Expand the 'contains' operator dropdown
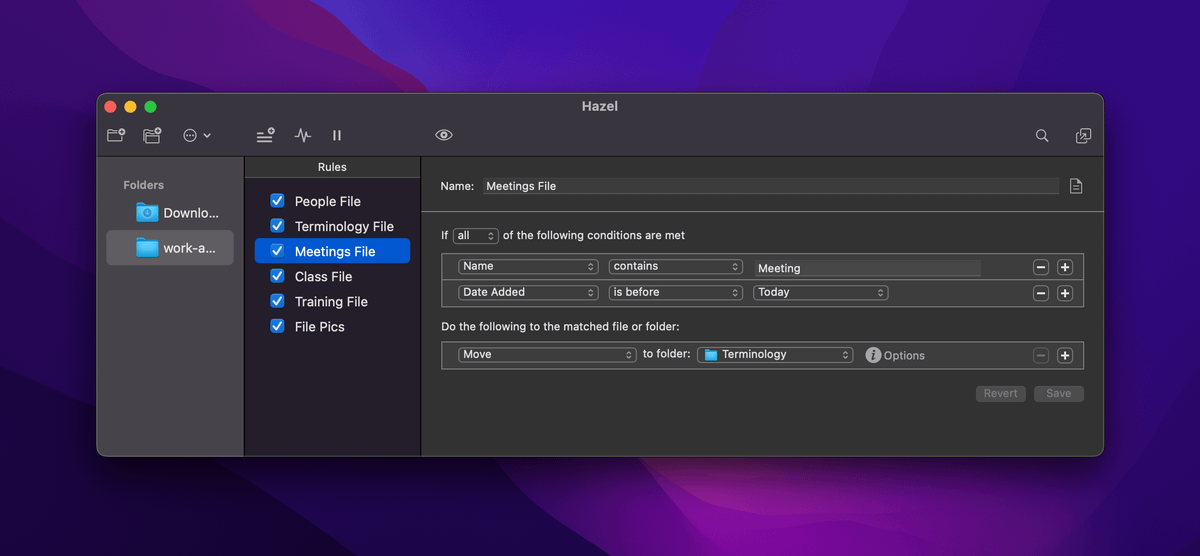 click(676, 267)
